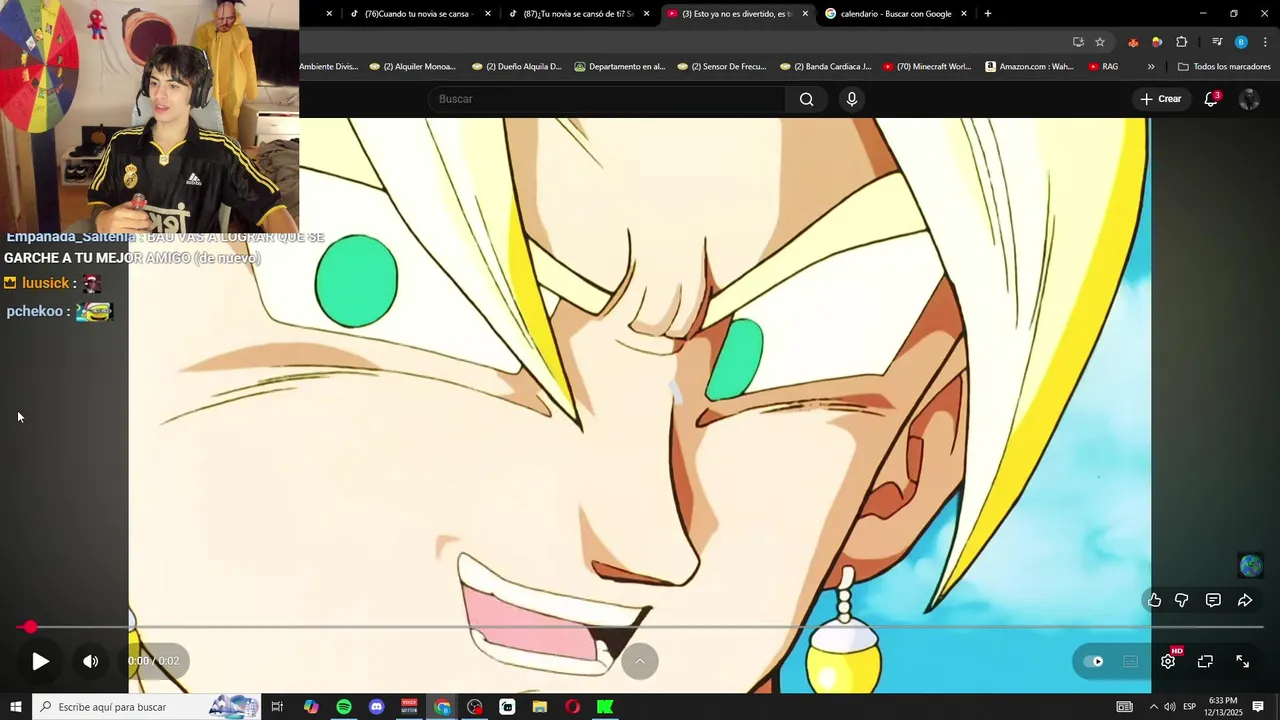Open the Amazon.com bookmark
The image size is (1280, 720).
coord(1029,67)
